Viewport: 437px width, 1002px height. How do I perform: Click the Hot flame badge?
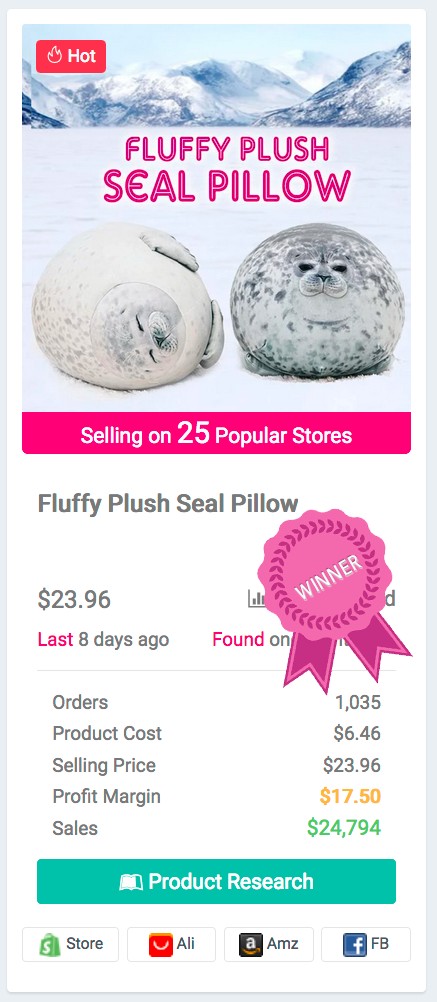click(71, 56)
